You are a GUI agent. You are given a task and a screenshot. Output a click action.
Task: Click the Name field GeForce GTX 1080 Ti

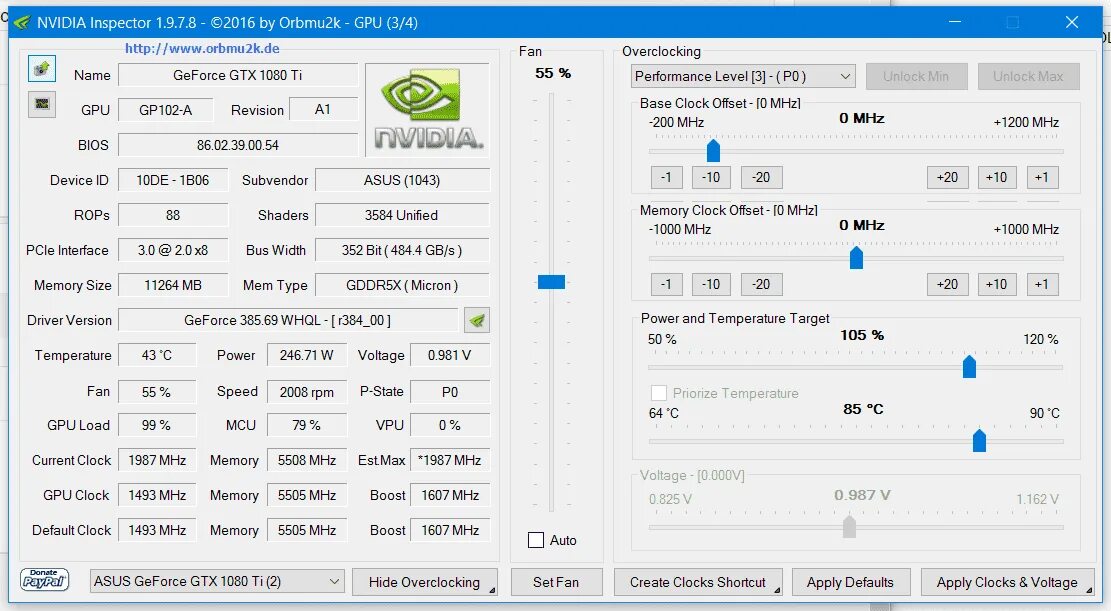pyautogui.click(x=238, y=75)
